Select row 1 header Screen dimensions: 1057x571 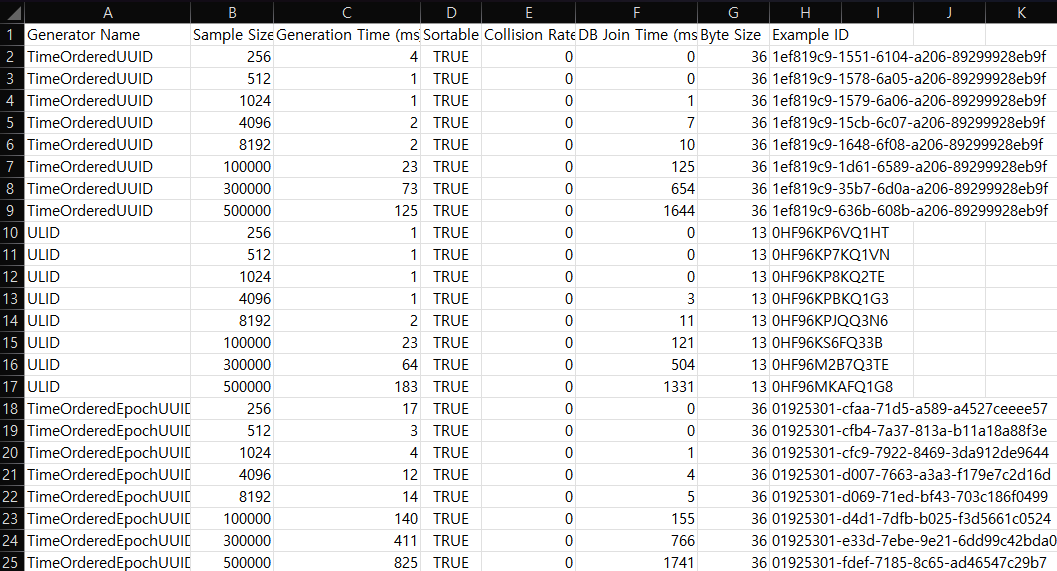pos(11,34)
